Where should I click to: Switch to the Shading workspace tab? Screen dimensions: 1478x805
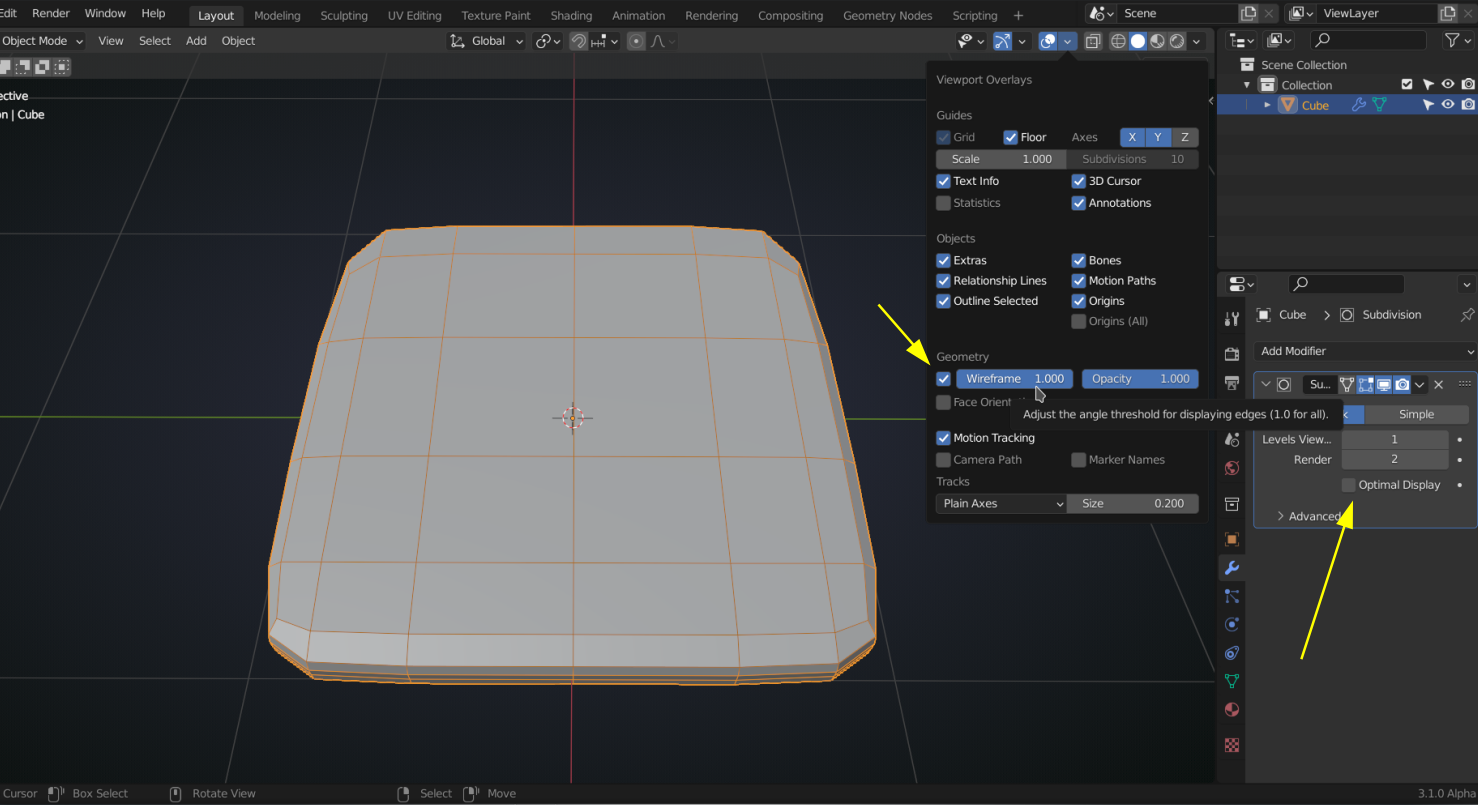point(571,15)
